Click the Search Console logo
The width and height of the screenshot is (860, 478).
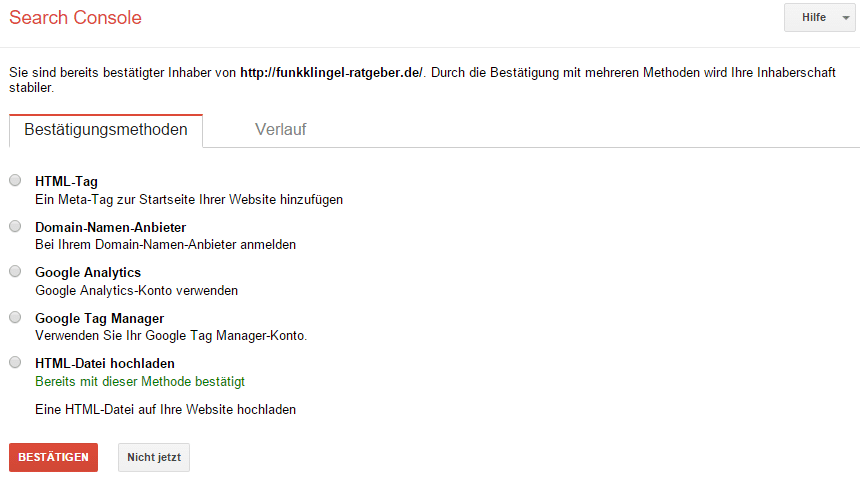click(x=75, y=18)
